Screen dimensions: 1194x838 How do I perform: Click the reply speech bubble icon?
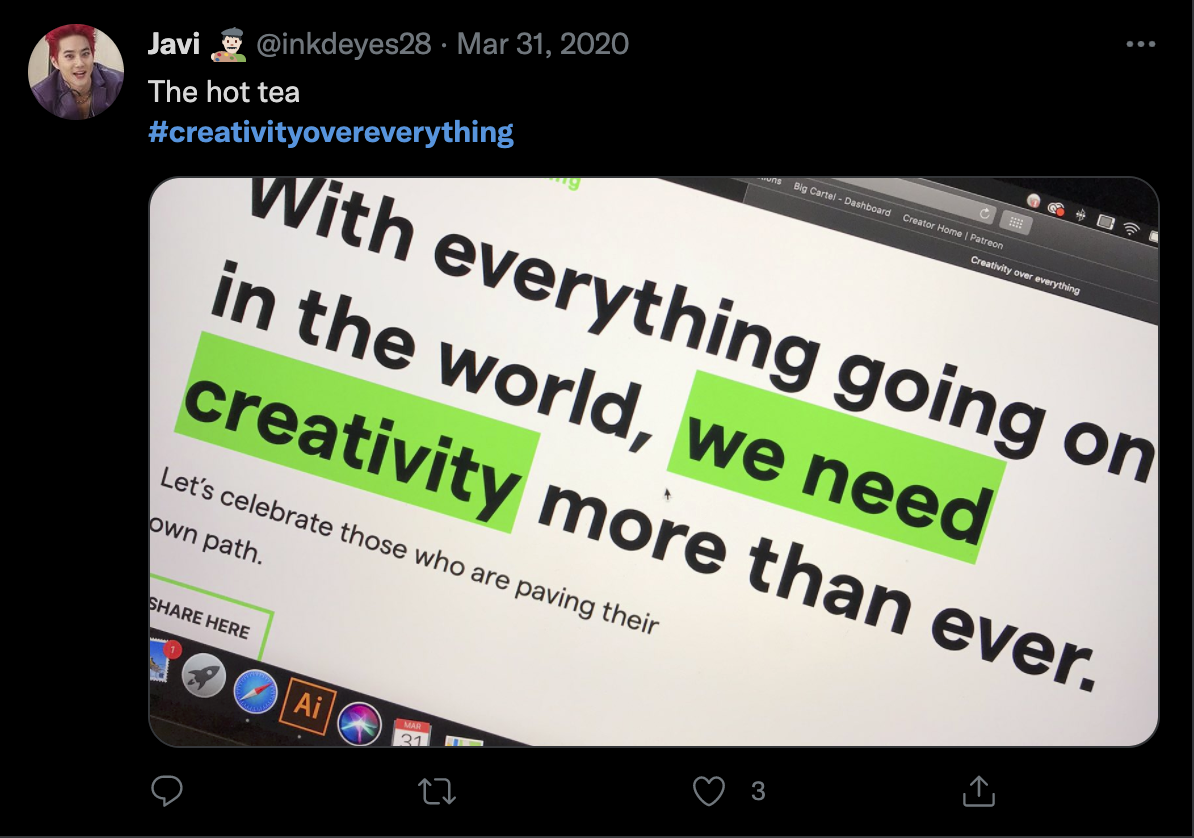[x=167, y=791]
